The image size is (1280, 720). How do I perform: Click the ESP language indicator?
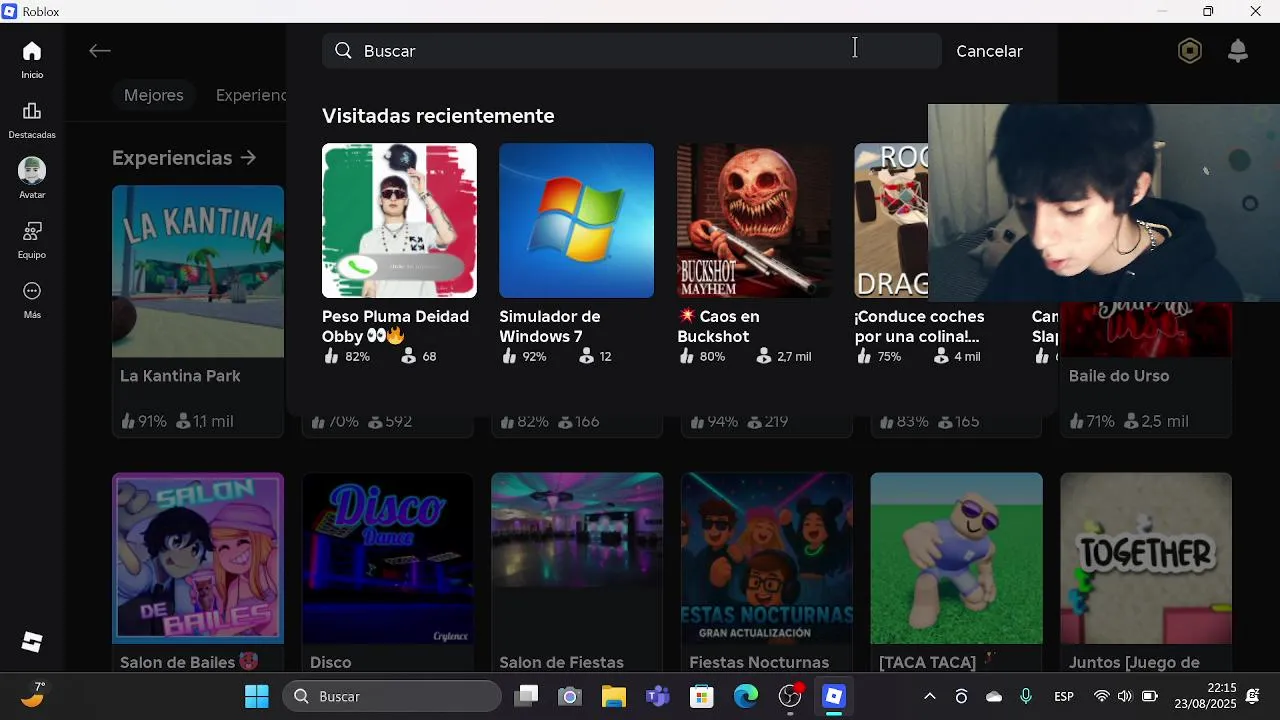click(1064, 696)
